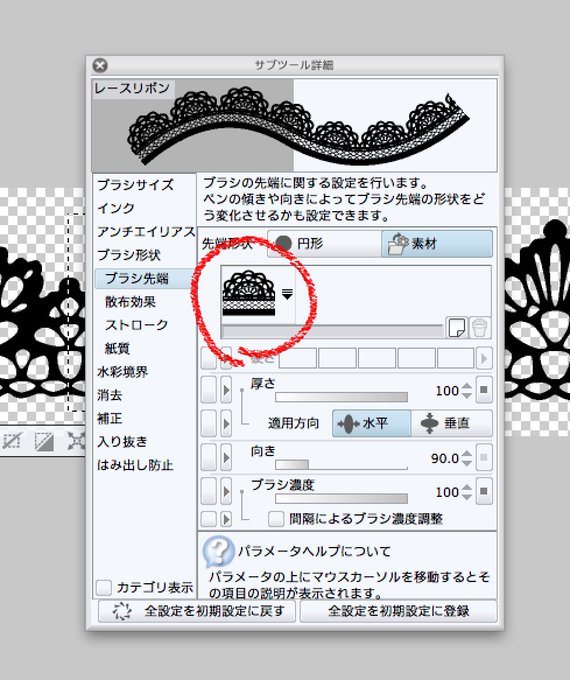Select 素材 material brush tip option
The height and width of the screenshot is (680, 570).
(437, 244)
